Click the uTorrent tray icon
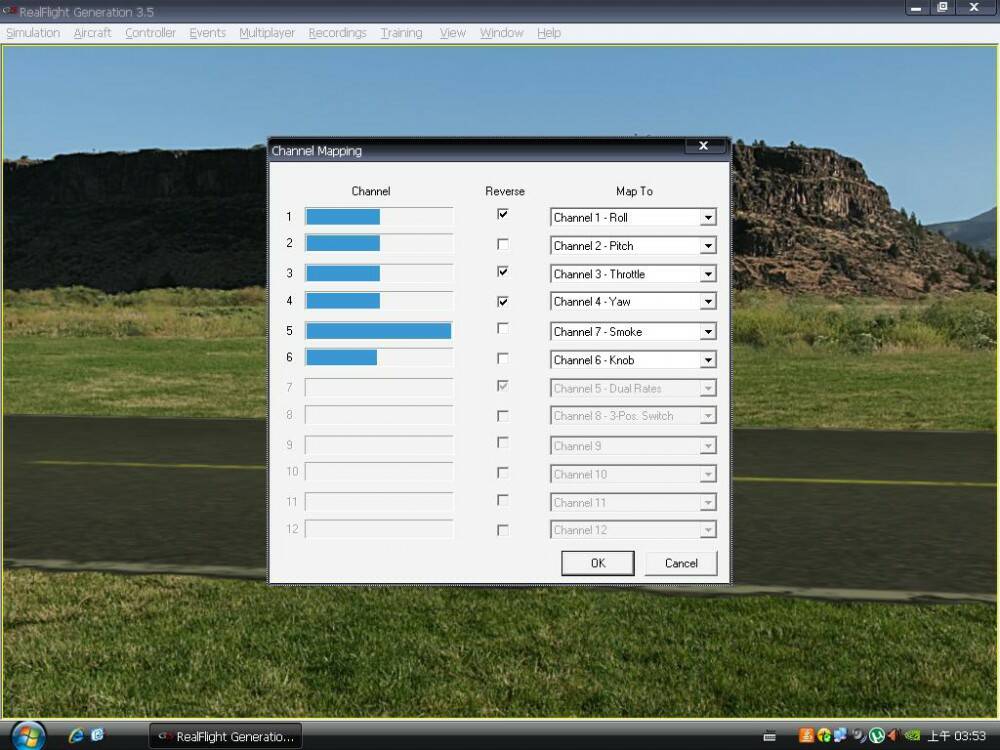 tap(877, 736)
